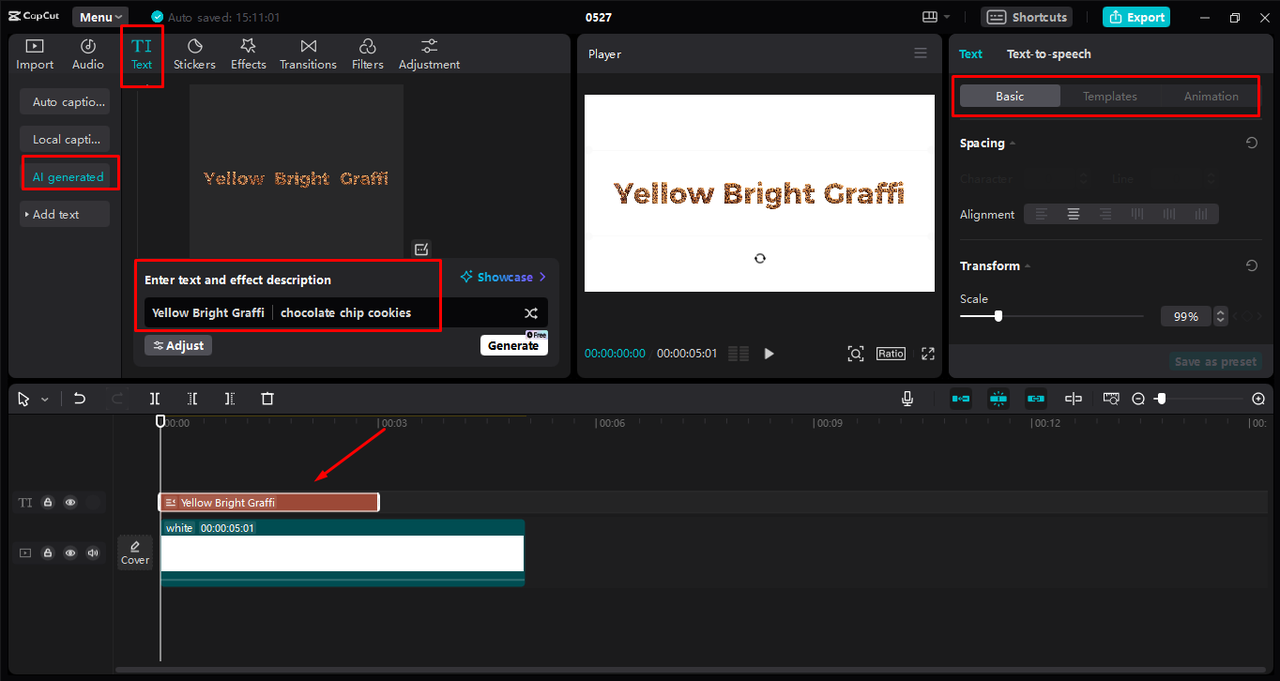Toggle auto snapping
1280x681 pixels.
(998, 399)
